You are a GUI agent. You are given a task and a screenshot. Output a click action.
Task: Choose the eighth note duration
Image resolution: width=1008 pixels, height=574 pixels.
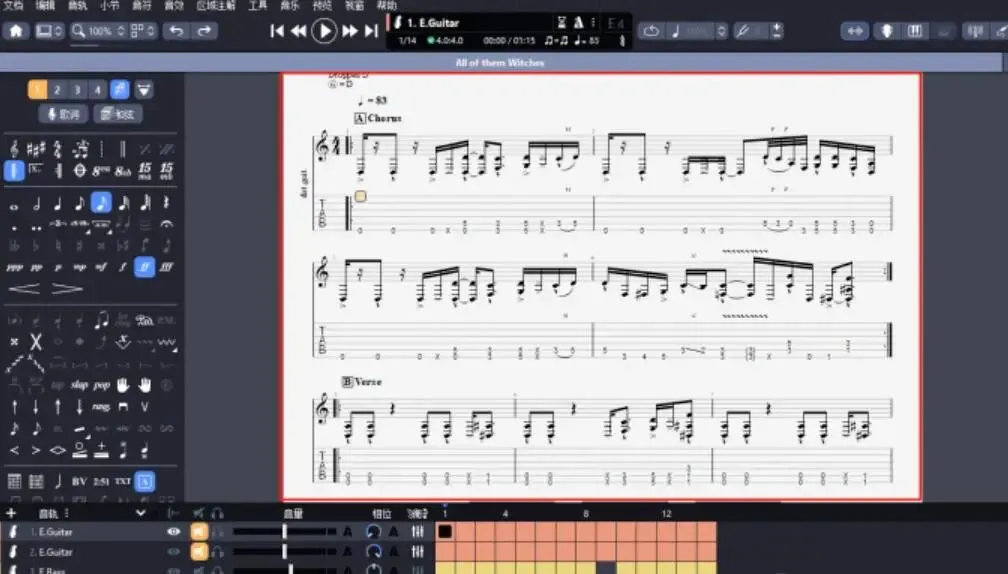tap(80, 204)
